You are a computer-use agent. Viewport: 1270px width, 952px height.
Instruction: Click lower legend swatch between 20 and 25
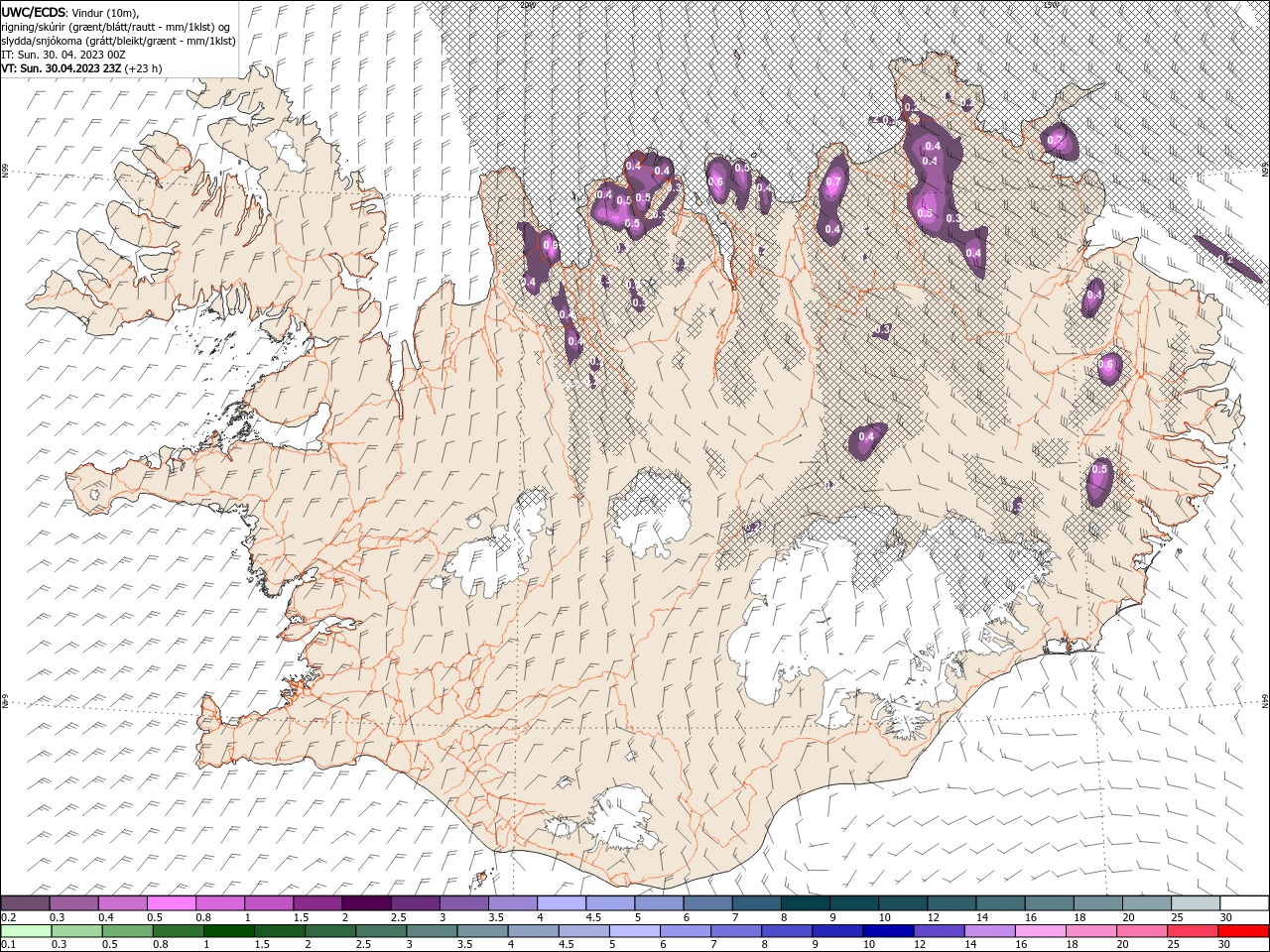pos(1142,931)
